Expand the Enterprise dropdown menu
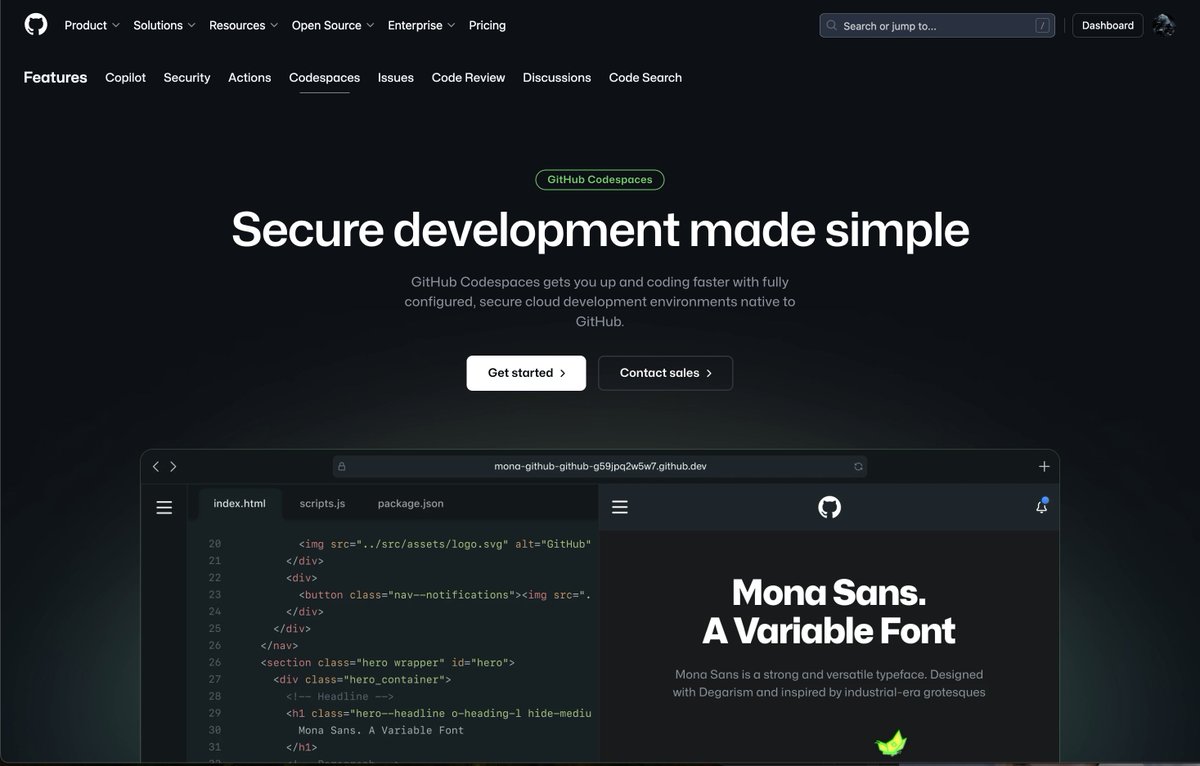Image resolution: width=1200 pixels, height=766 pixels. [x=422, y=25]
